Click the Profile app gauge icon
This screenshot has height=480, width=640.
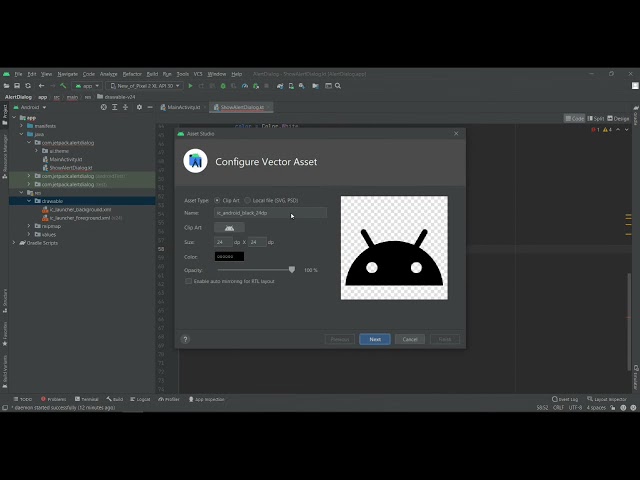244,86
